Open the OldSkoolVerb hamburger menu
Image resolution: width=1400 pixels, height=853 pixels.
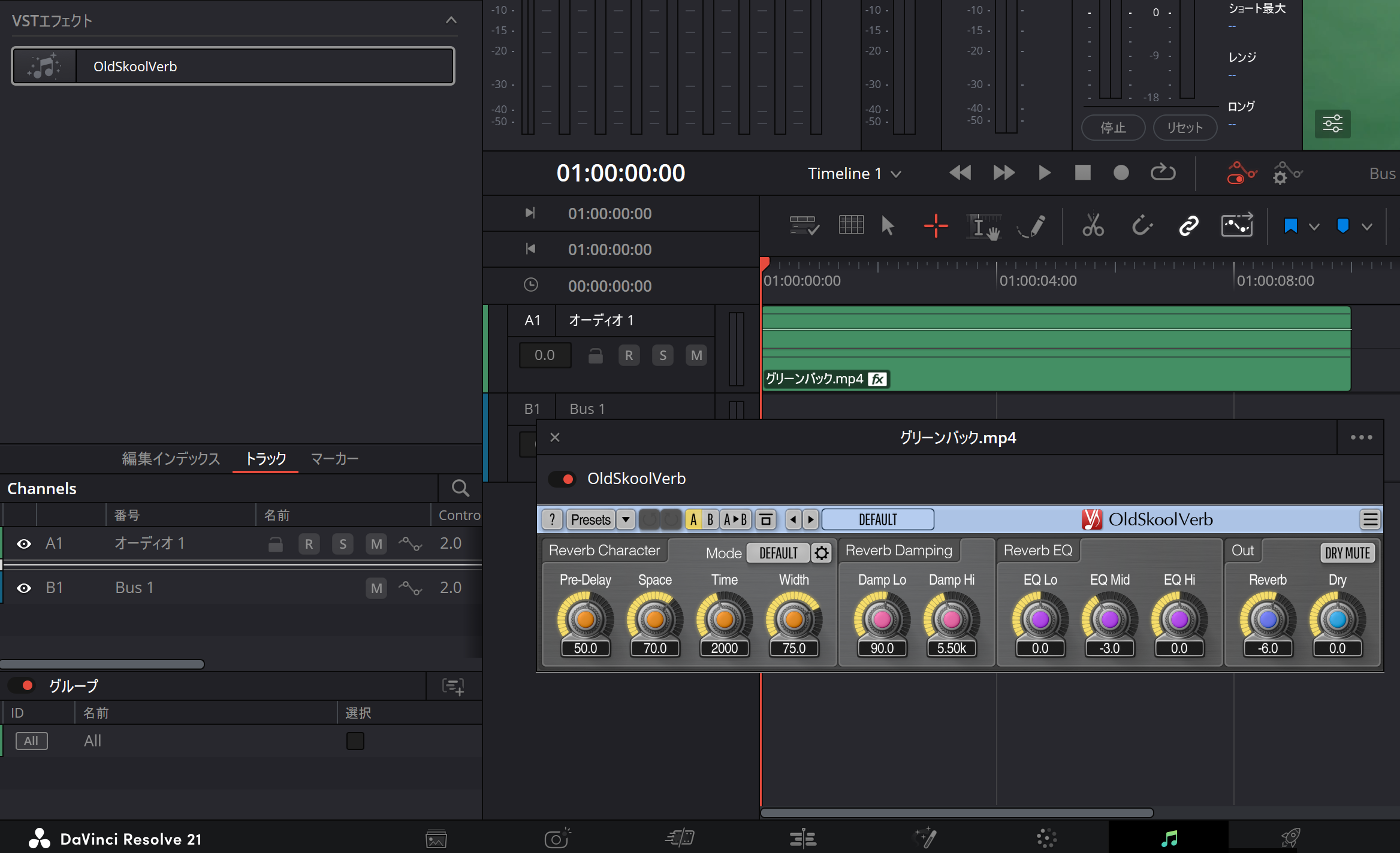click(x=1370, y=519)
